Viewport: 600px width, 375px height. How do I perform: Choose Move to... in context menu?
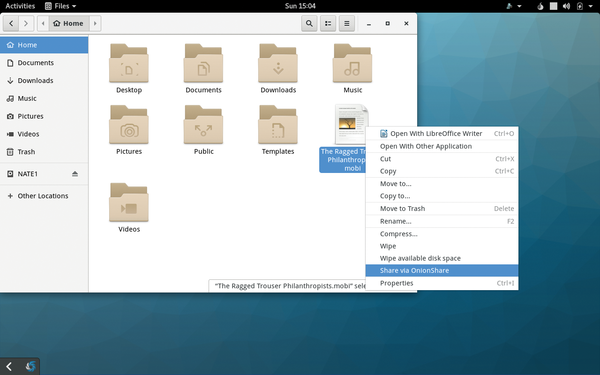[442, 184]
